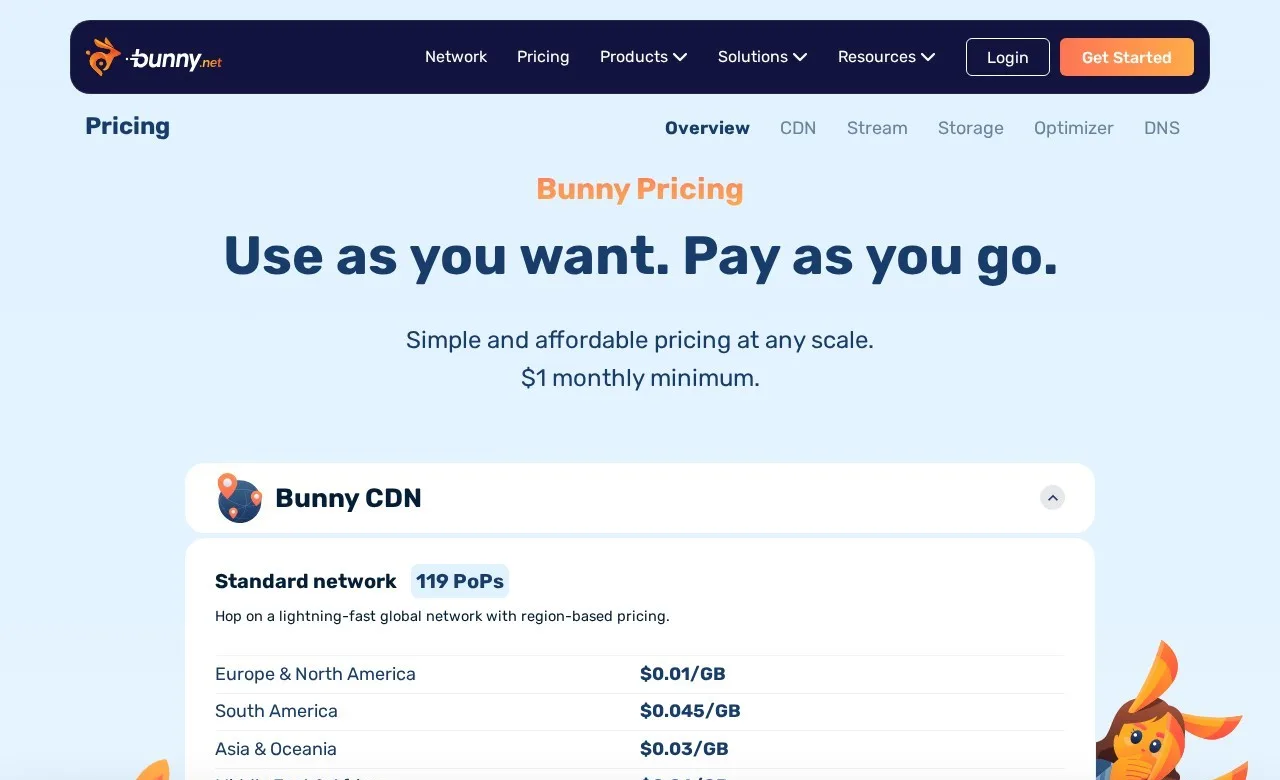Switch to the DNS pricing tab
This screenshot has height=780, width=1280.
[1161, 128]
